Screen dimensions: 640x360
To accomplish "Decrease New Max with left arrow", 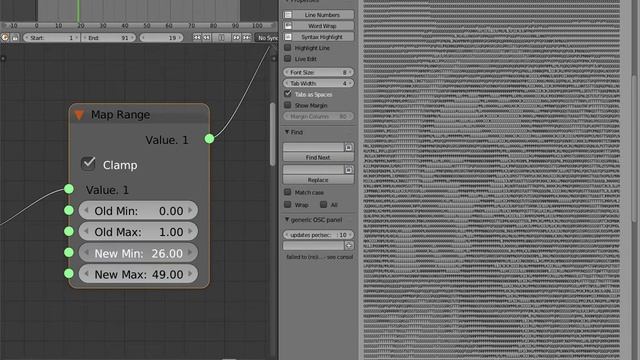I will pos(86,274).
